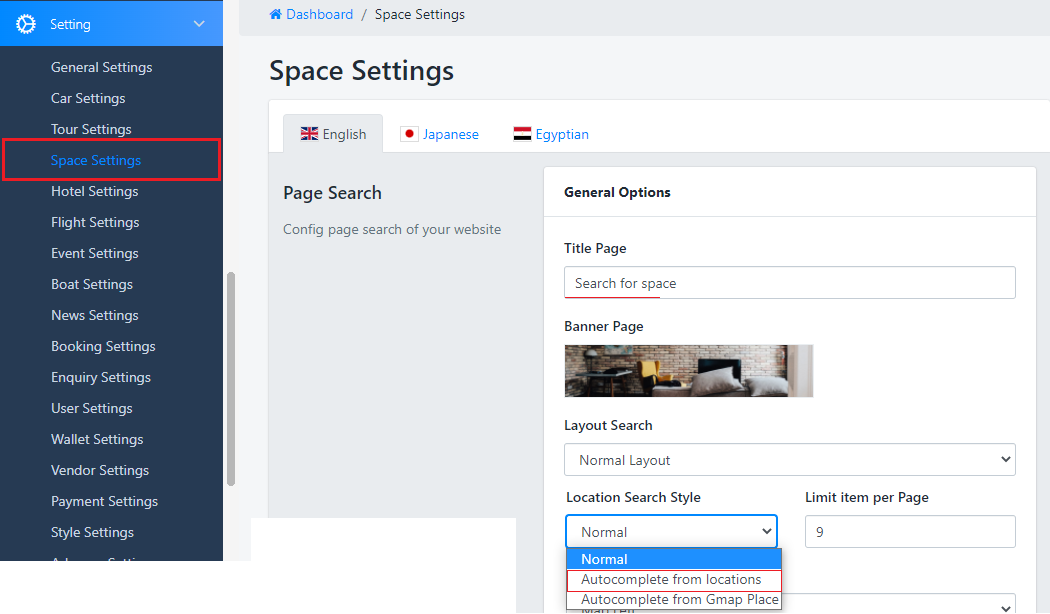Select Autocomplete from Gmap Place option

(x=679, y=600)
